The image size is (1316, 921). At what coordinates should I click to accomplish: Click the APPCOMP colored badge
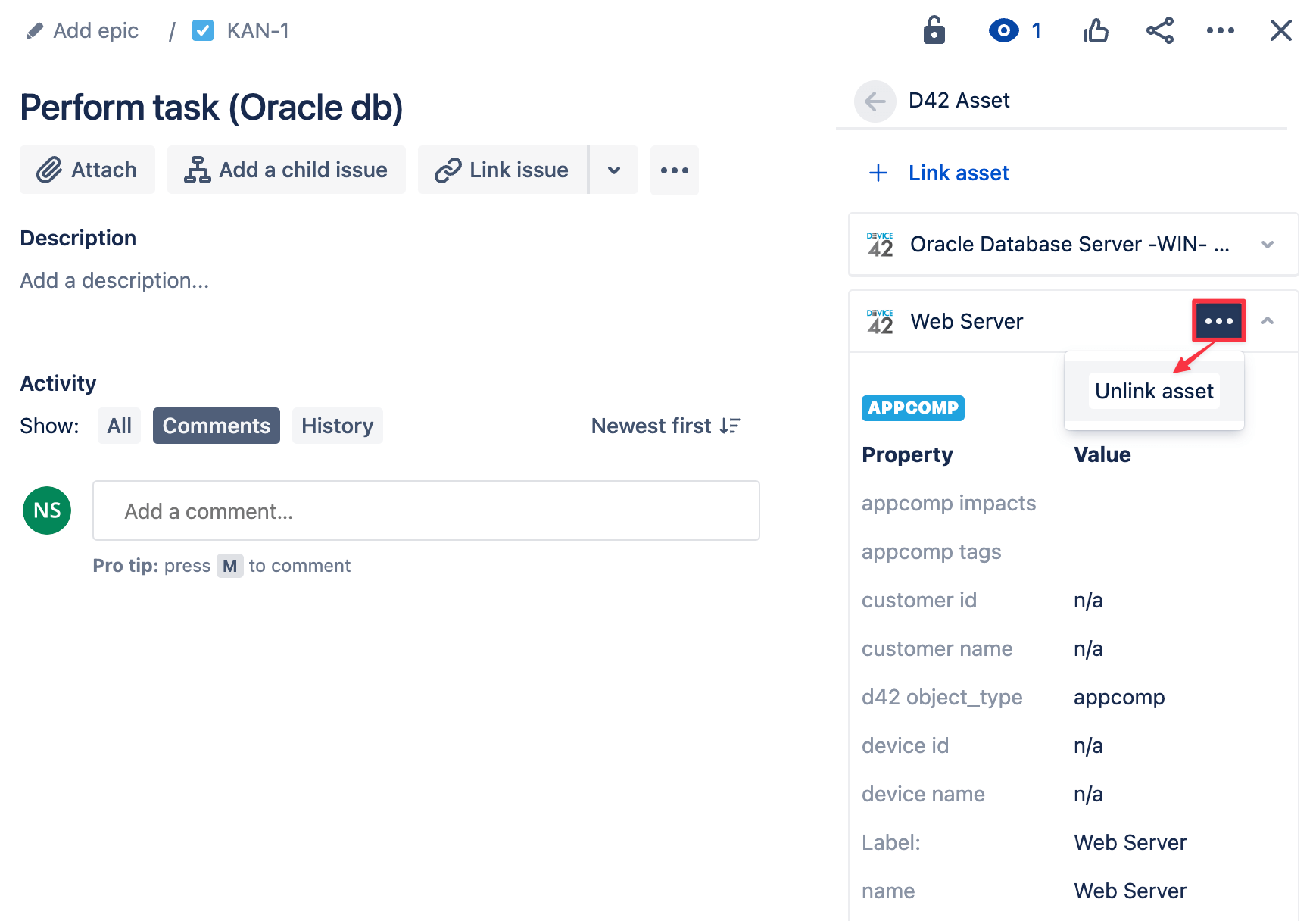coord(912,407)
